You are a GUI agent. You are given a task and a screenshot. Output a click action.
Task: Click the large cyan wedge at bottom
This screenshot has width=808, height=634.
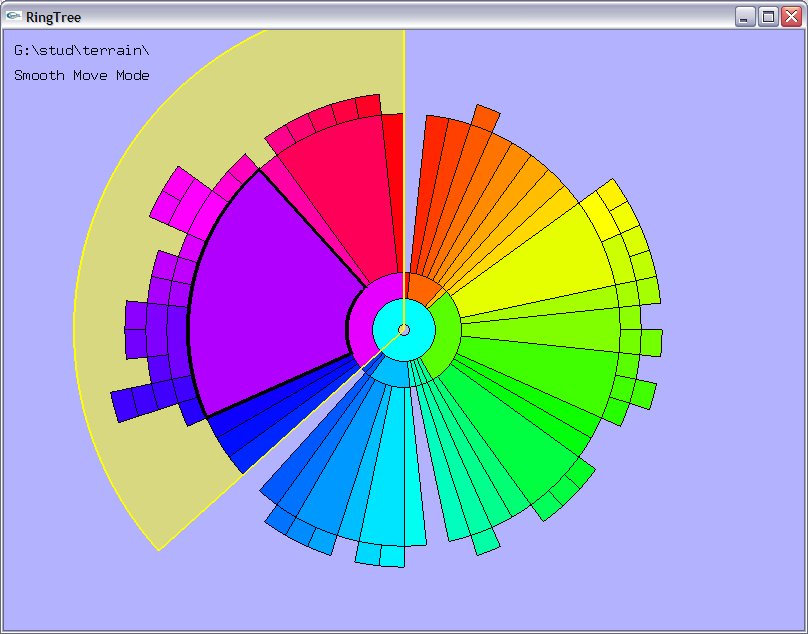click(x=392, y=480)
